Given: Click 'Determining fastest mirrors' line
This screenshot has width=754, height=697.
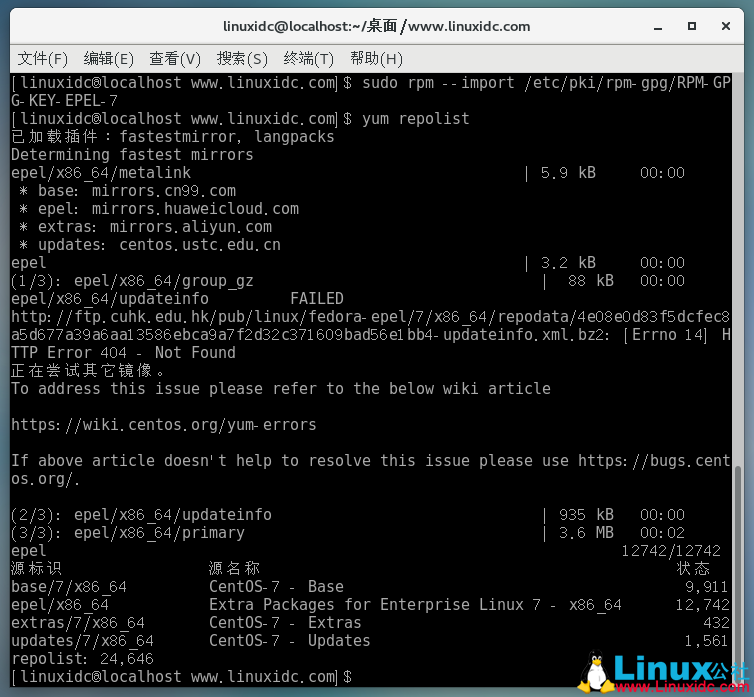Looking at the screenshot, I should (132, 155).
